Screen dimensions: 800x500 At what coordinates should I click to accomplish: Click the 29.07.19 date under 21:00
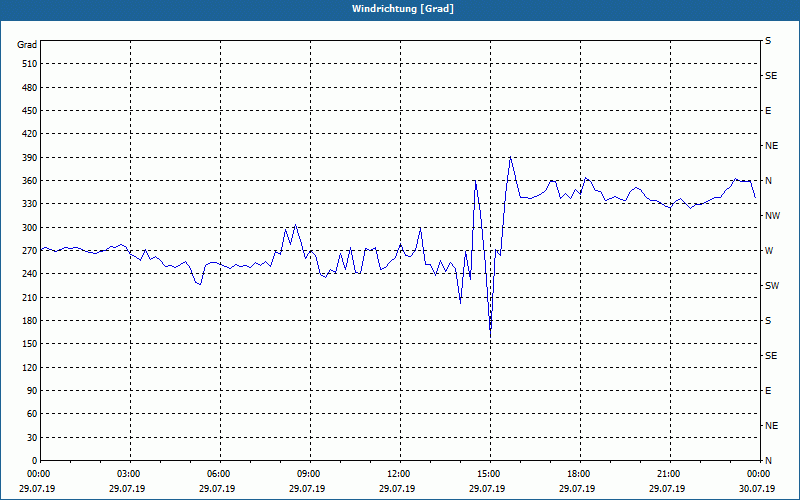tap(667, 489)
